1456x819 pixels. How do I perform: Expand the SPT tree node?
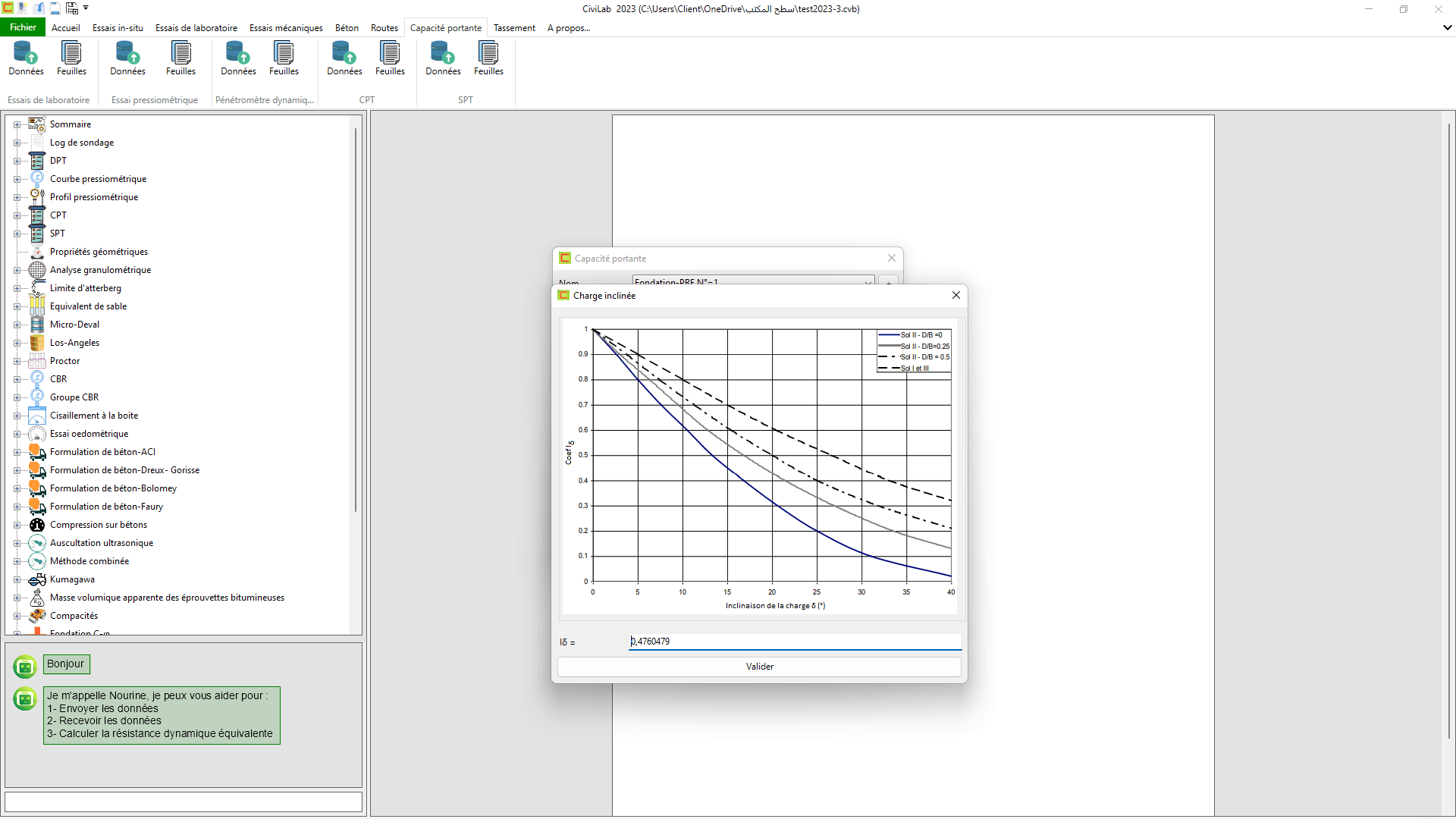(17, 234)
